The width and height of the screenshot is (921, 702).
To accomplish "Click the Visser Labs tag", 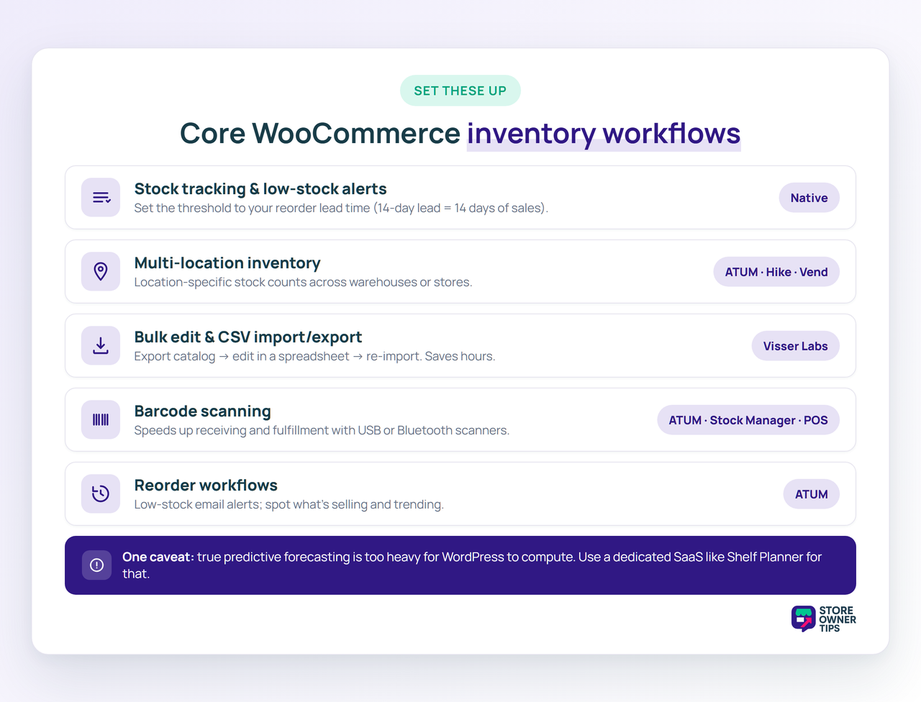I will (x=795, y=346).
